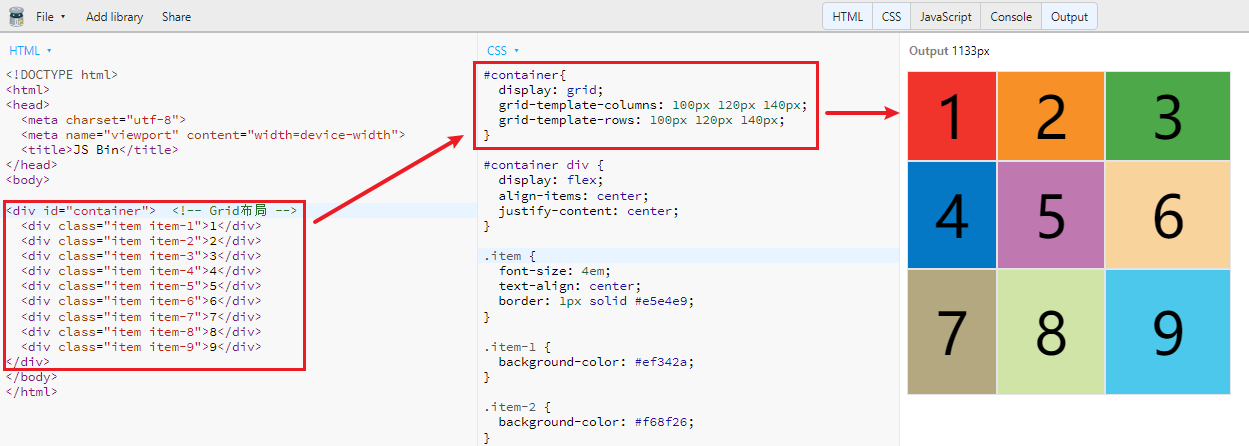Click the grid-template-columns line

[652, 105]
